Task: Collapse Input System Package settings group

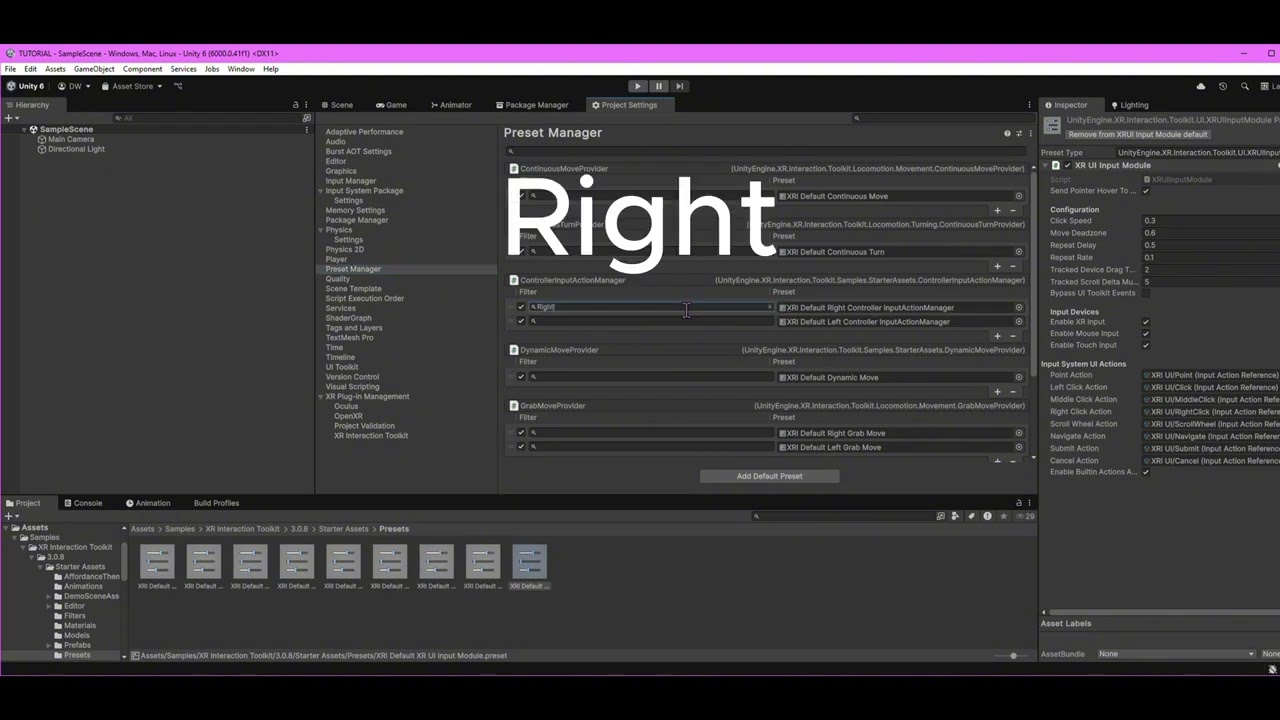Action: pyautogui.click(x=321, y=191)
